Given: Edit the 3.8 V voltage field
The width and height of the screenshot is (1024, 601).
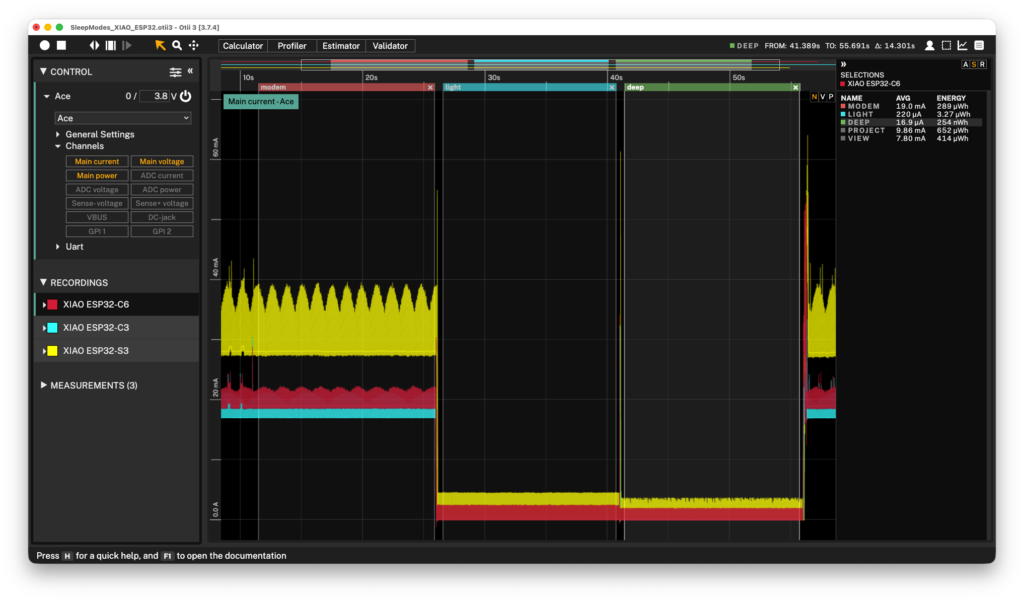Looking at the screenshot, I should [155, 96].
